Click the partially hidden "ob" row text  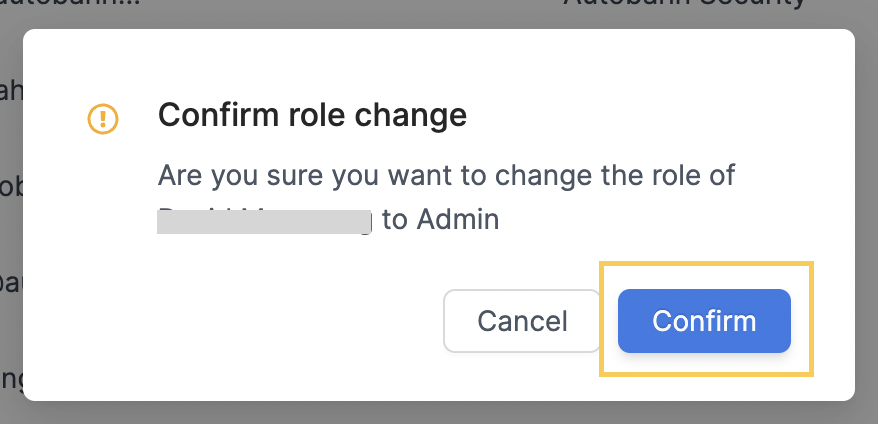coord(11,188)
